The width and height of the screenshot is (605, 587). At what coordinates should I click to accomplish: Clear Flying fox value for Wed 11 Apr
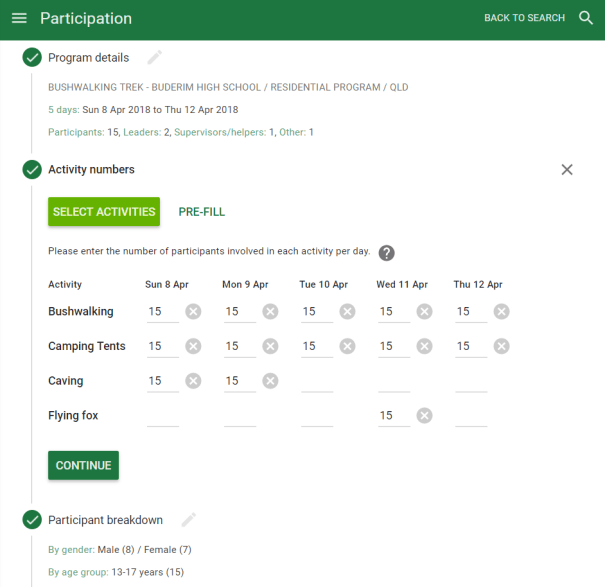click(424, 416)
